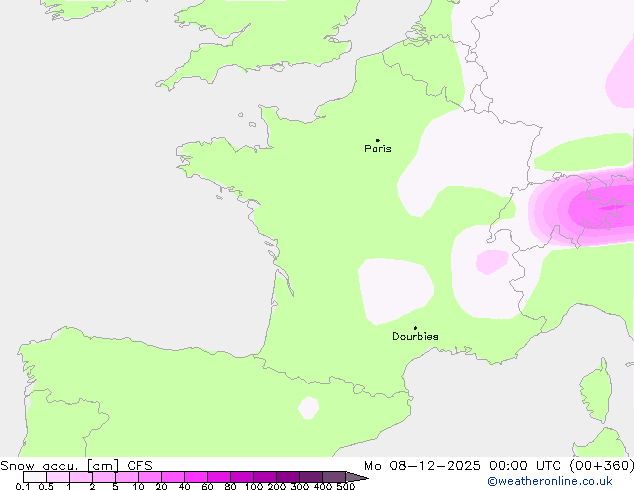Select the 100–200 cm legend swatch
634x490 pixels.
(x=265, y=477)
